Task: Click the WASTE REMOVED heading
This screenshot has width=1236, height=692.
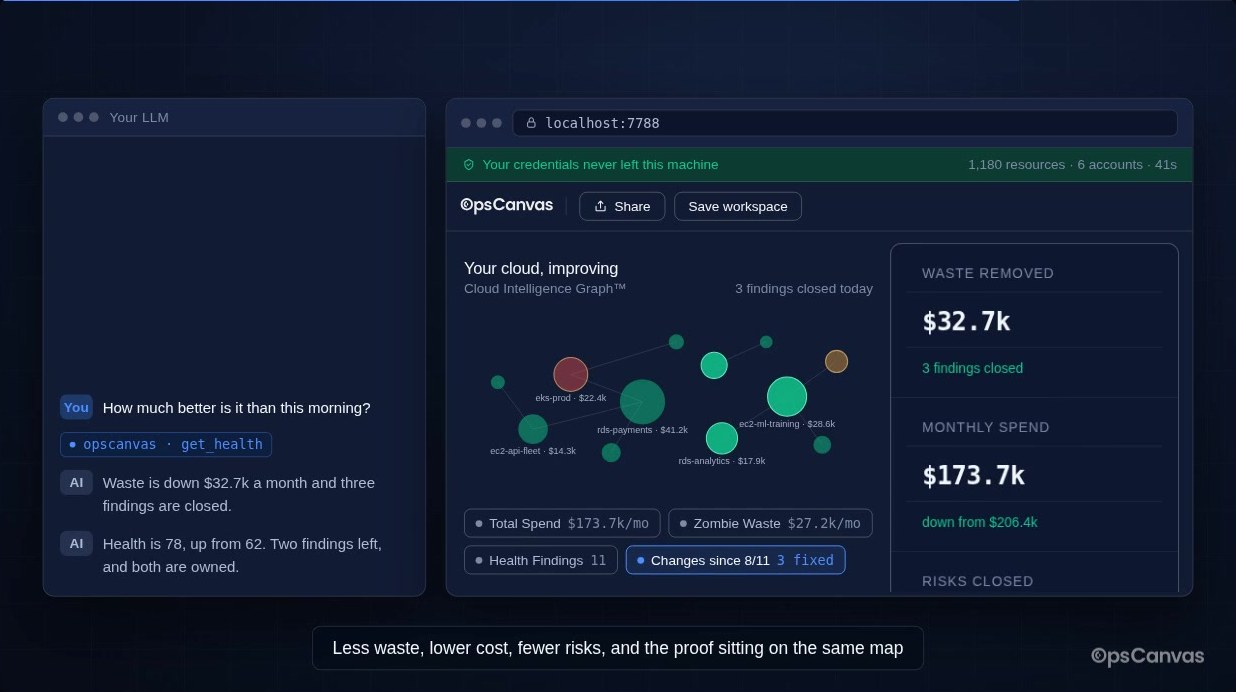Action: pos(988,273)
